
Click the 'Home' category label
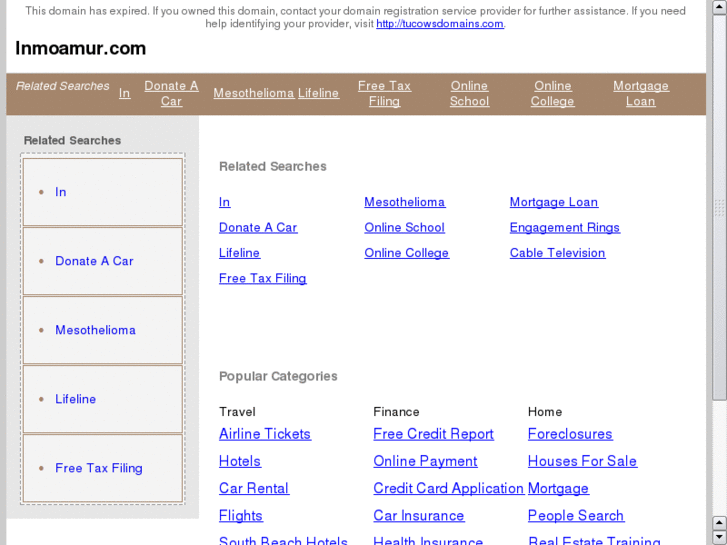point(545,412)
